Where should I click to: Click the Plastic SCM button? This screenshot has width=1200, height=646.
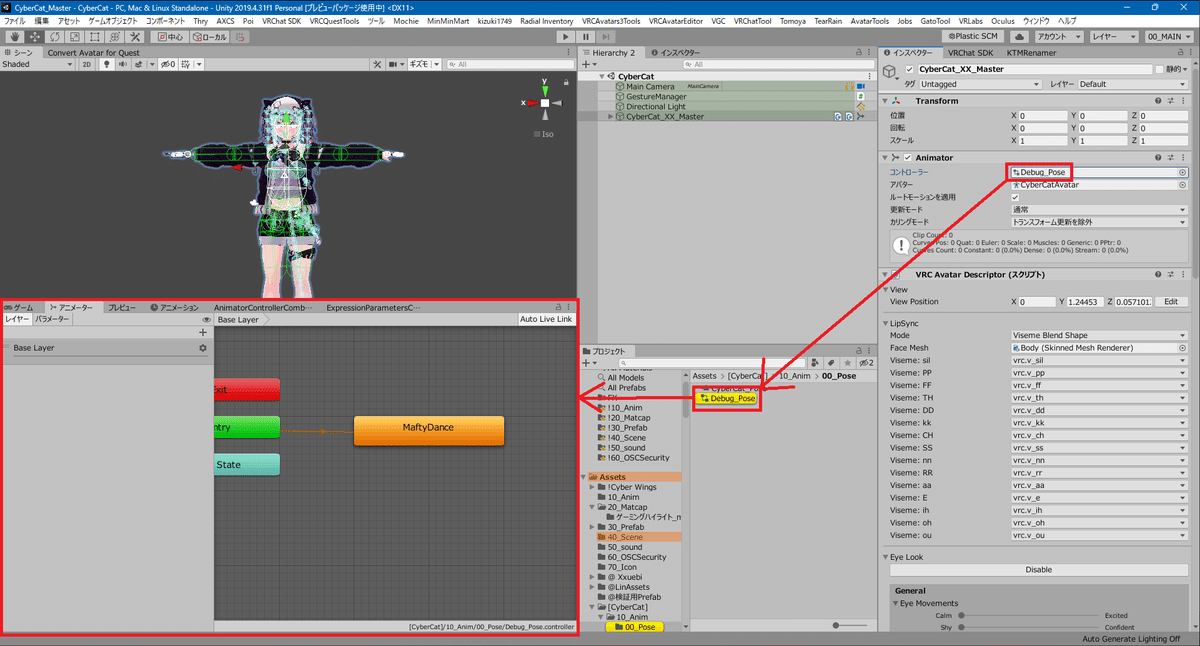(x=972, y=36)
